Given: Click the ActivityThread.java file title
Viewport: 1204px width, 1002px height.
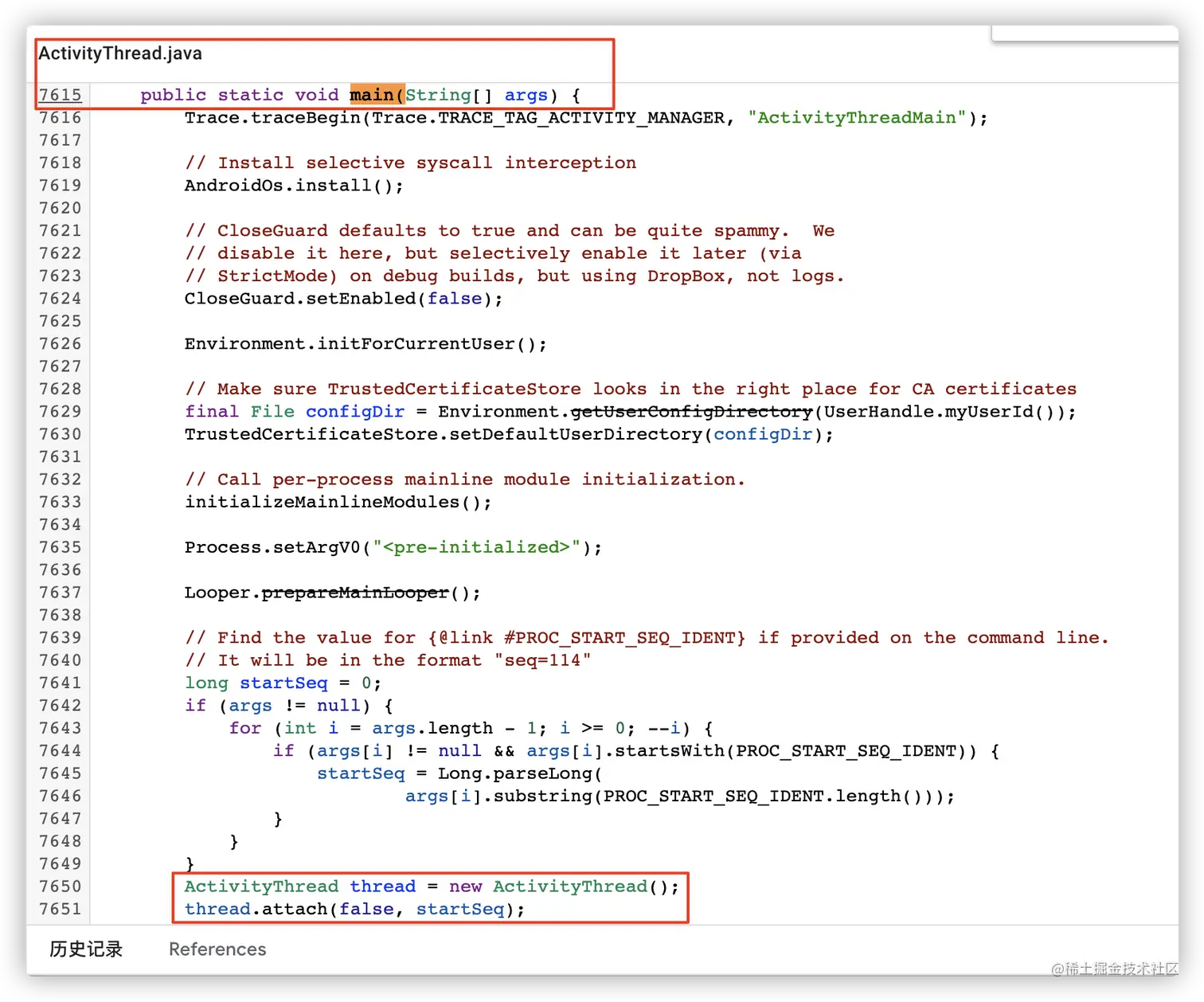Looking at the screenshot, I should (120, 53).
